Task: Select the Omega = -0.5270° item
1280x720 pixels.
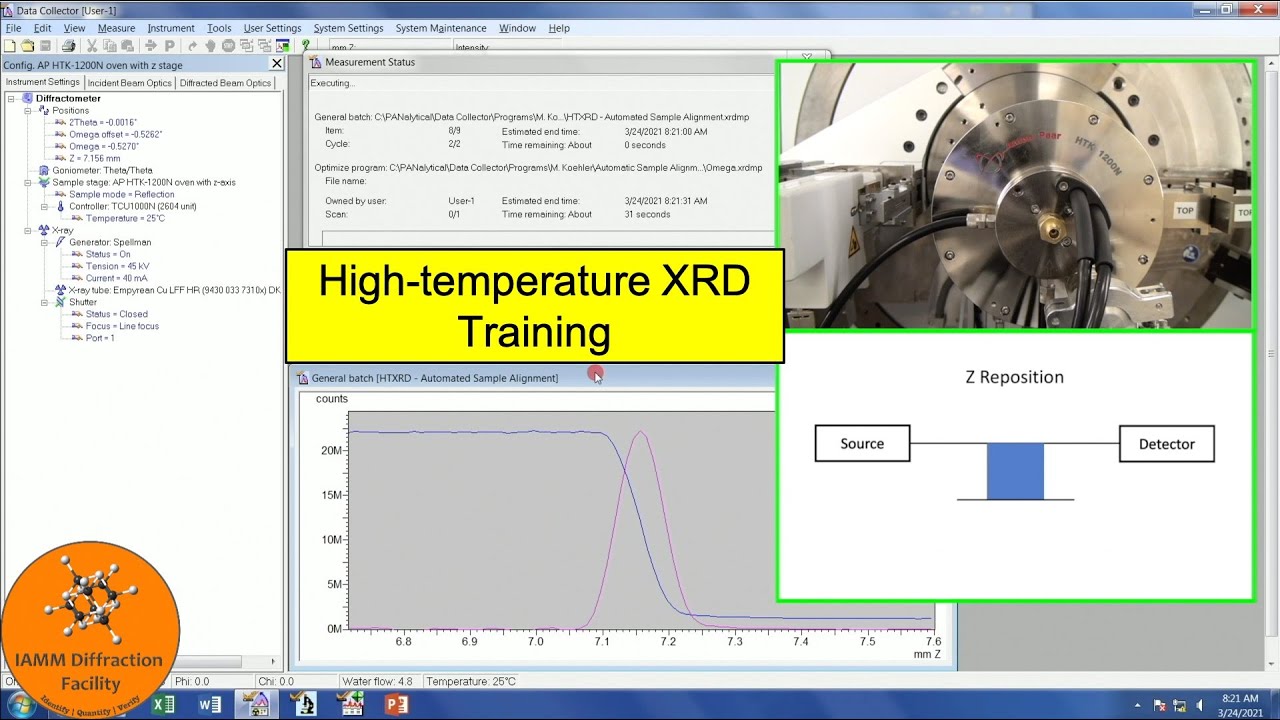Action: [103, 146]
